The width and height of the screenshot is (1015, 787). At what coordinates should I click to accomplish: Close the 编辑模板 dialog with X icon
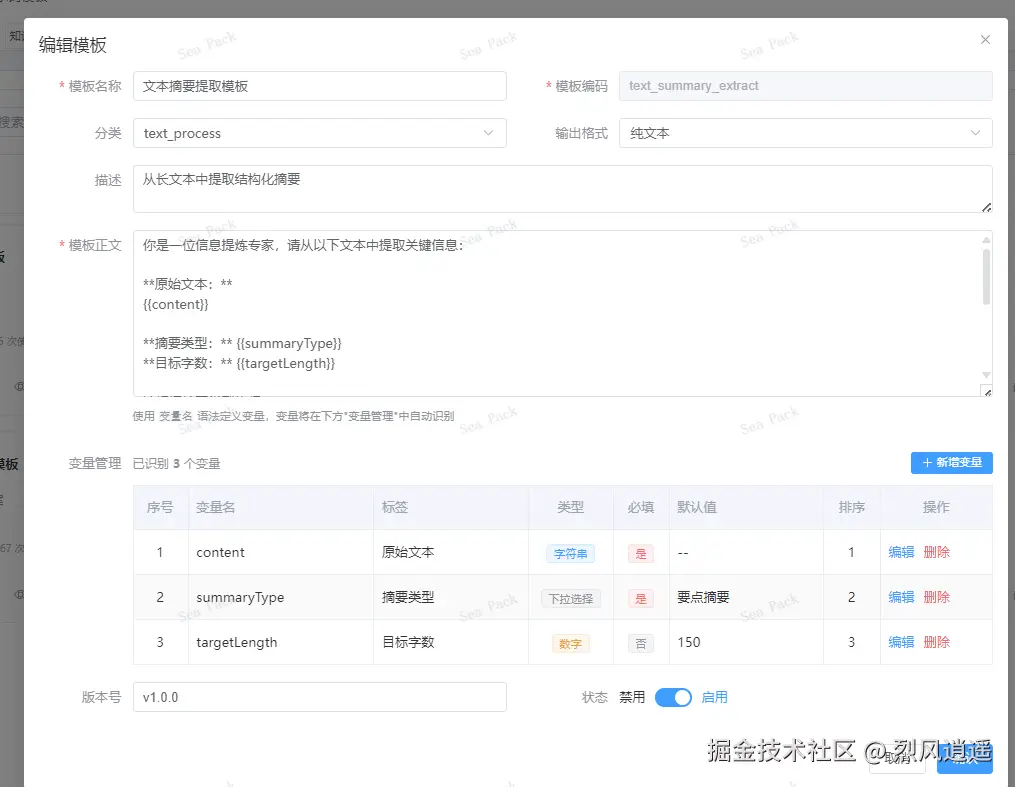[x=985, y=39]
